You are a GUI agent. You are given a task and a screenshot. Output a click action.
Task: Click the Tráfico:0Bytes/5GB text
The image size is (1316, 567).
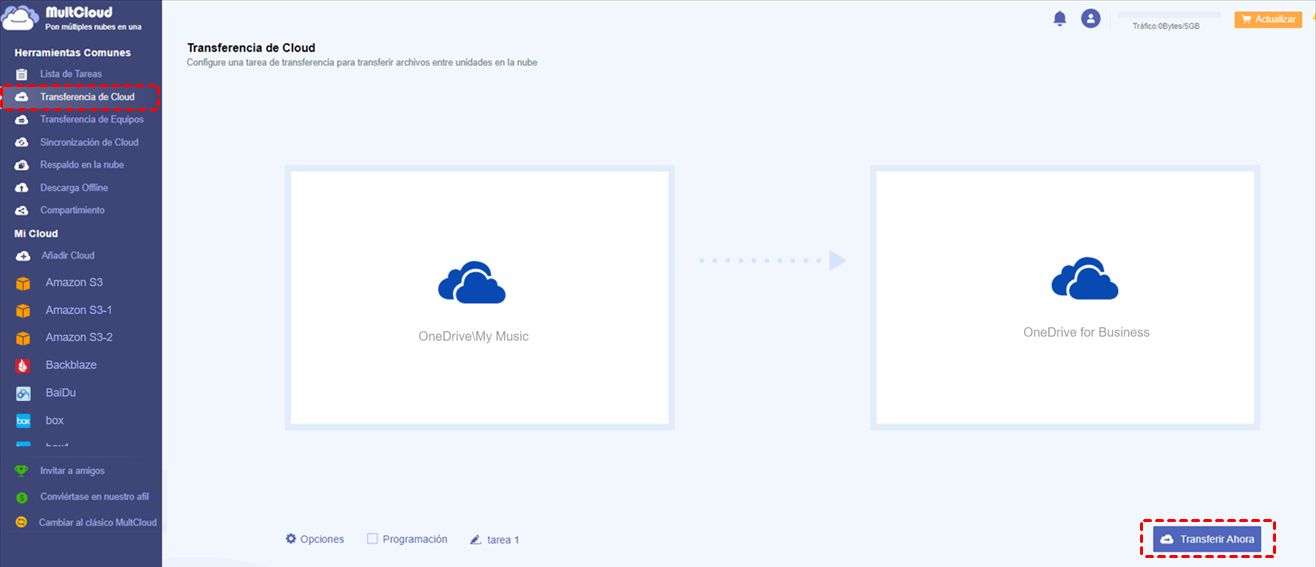[1165, 27]
